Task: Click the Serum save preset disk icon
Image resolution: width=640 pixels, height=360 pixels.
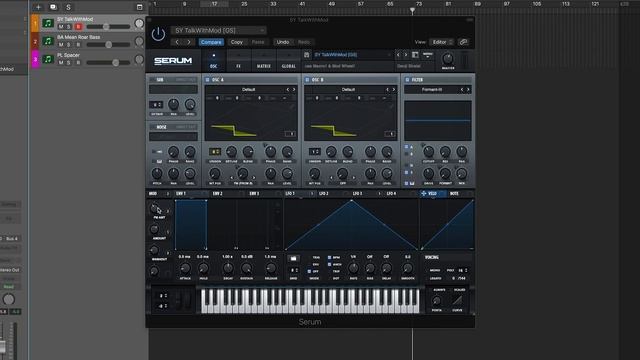Action: (x=307, y=55)
